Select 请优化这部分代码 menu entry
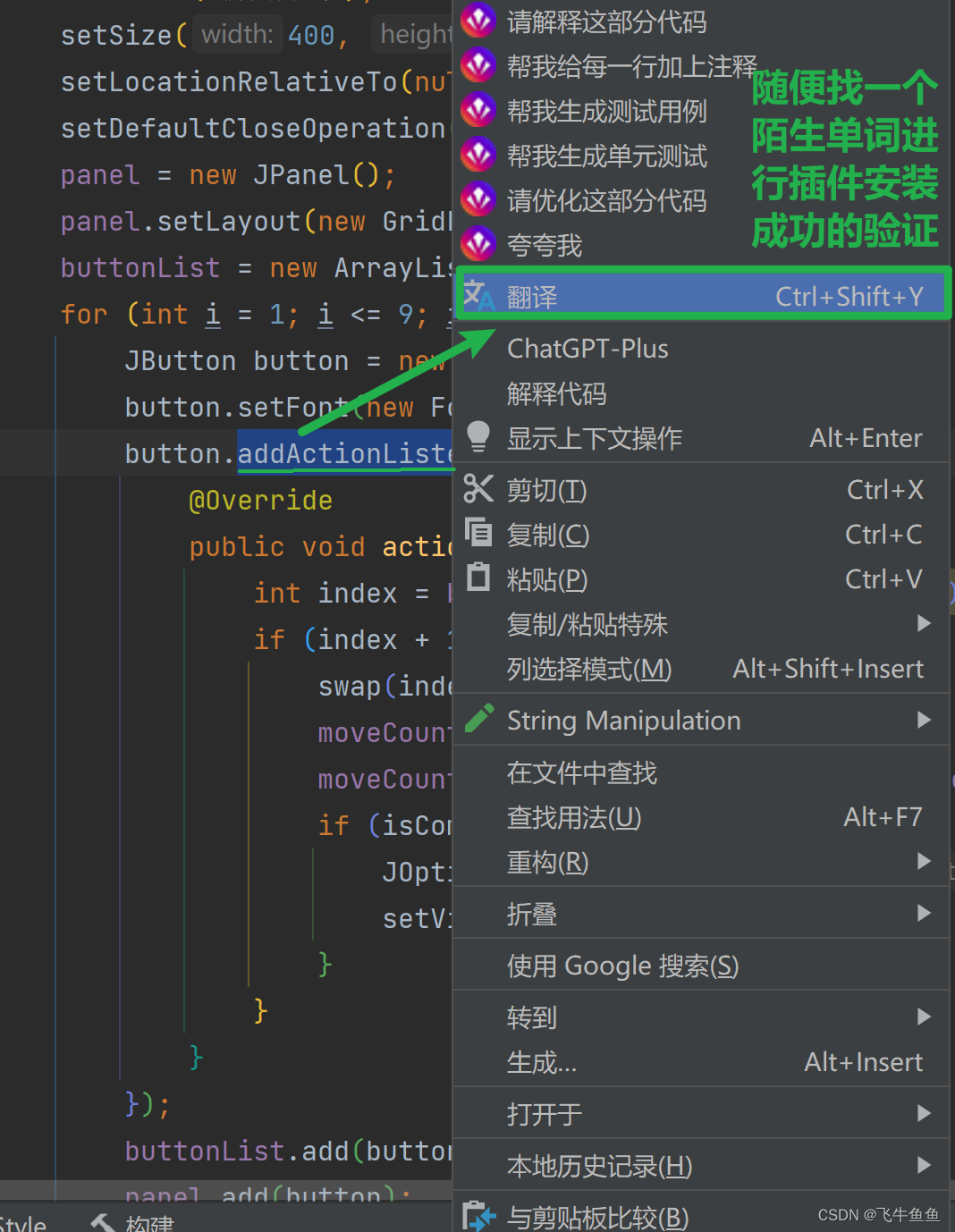 (x=606, y=199)
